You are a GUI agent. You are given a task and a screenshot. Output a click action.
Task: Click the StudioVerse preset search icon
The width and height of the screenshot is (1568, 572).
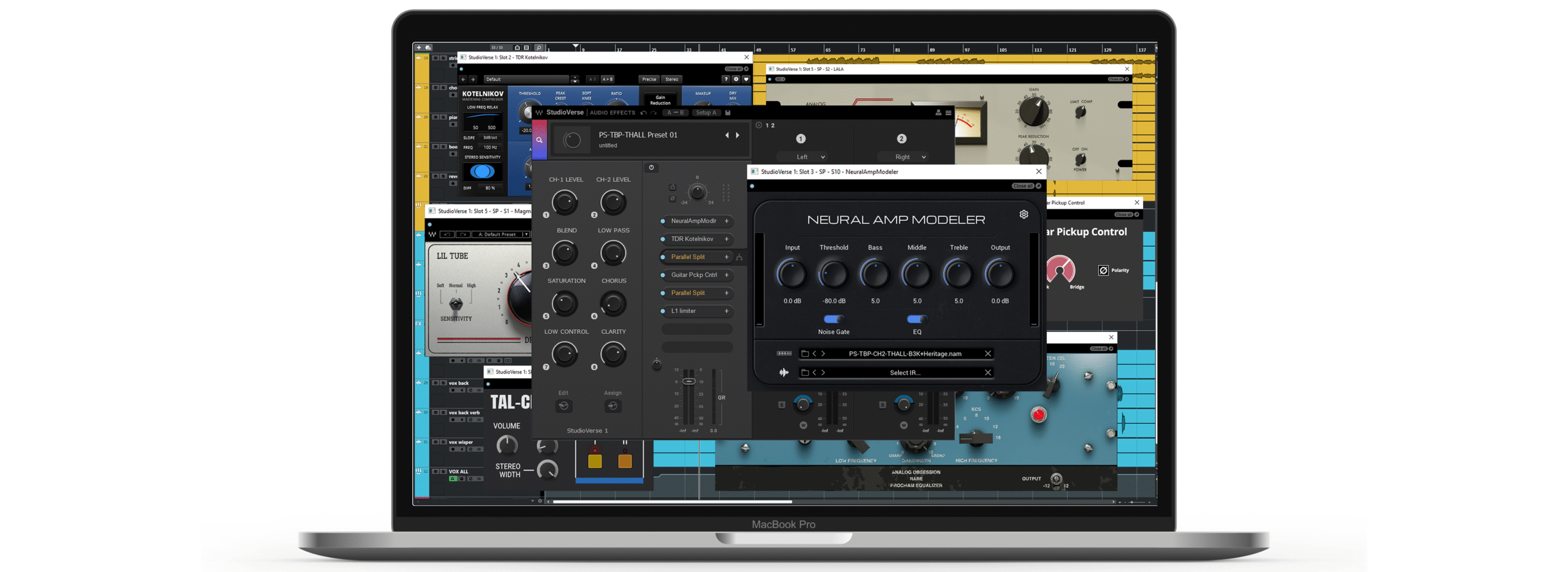click(539, 140)
